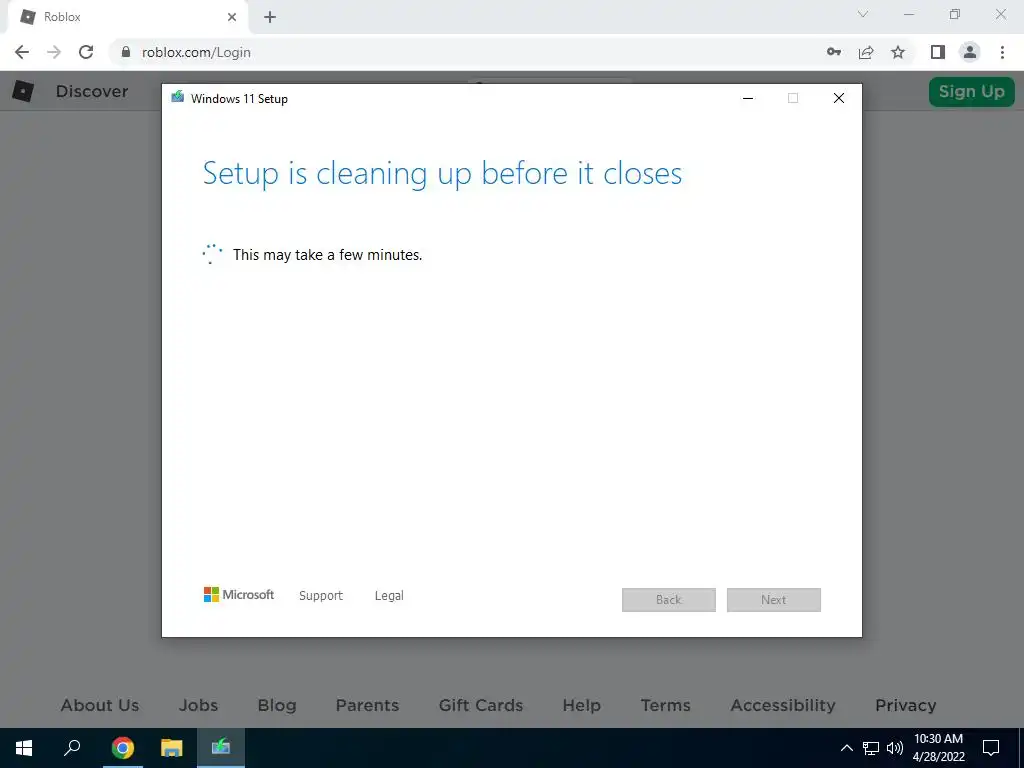Click the Next button in Setup
The image size is (1024, 768).
[x=774, y=600]
